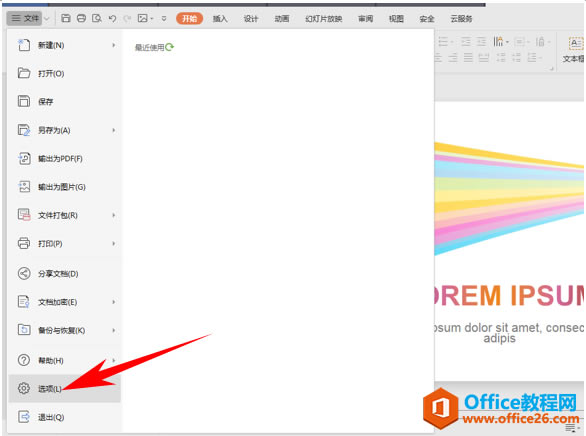Click the print preview icon
Image resolution: width=586 pixels, height=436 pixels.
click(97, 18)
